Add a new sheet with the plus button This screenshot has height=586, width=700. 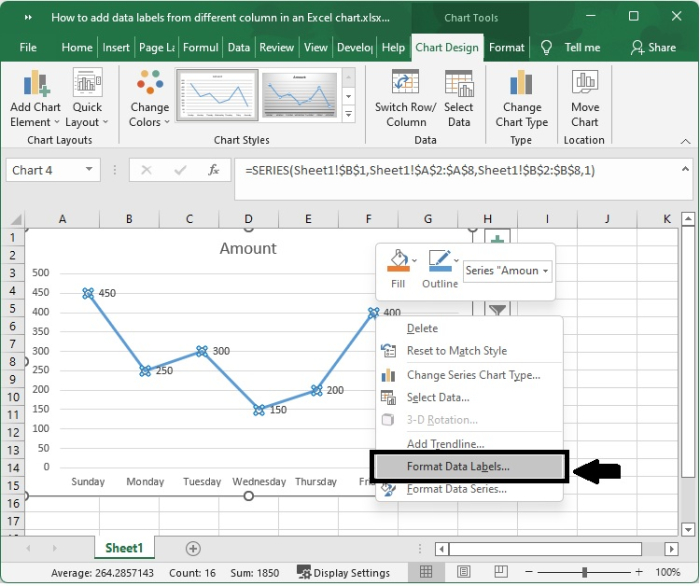193,549
